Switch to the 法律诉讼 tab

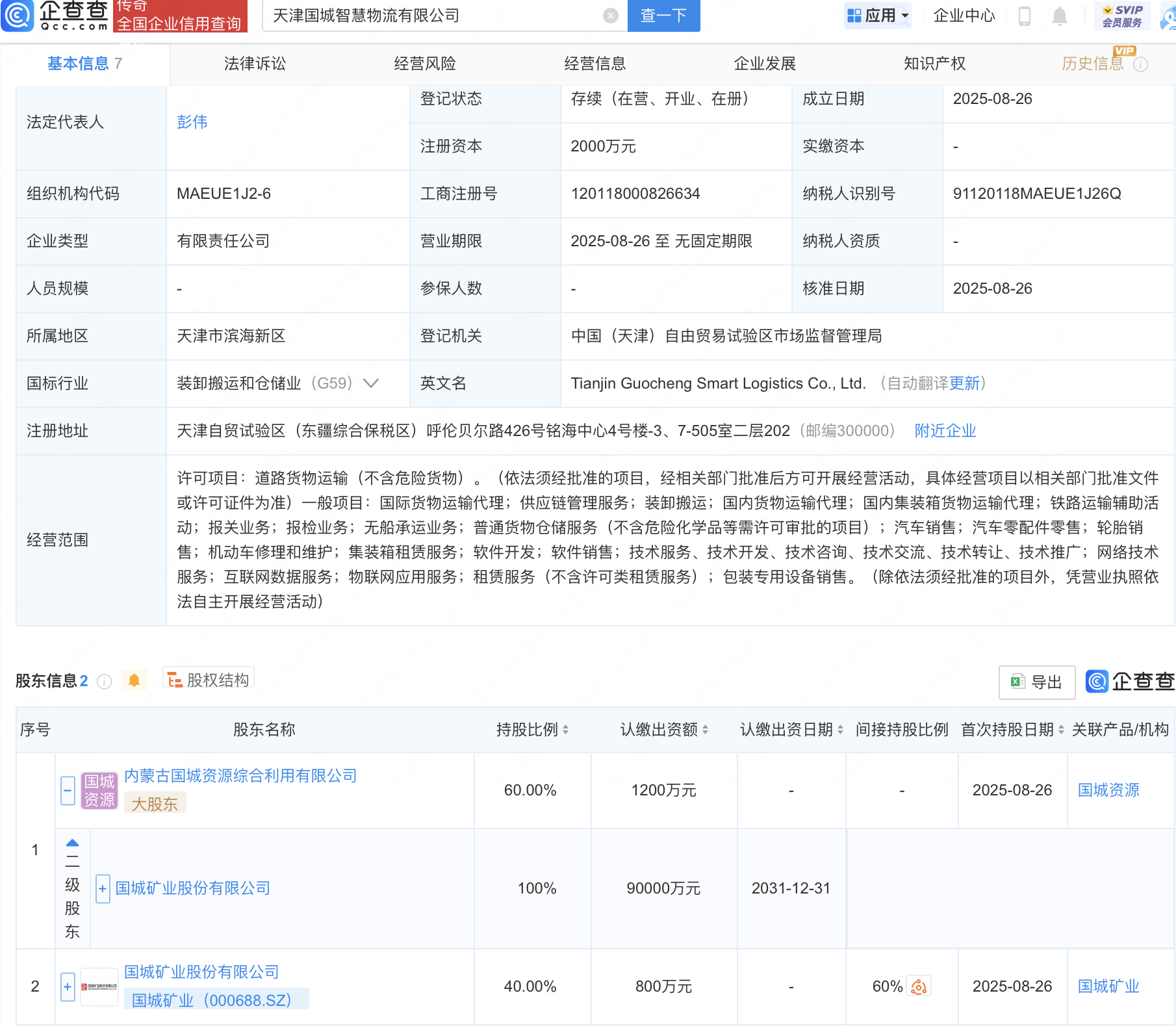[255, 64]
